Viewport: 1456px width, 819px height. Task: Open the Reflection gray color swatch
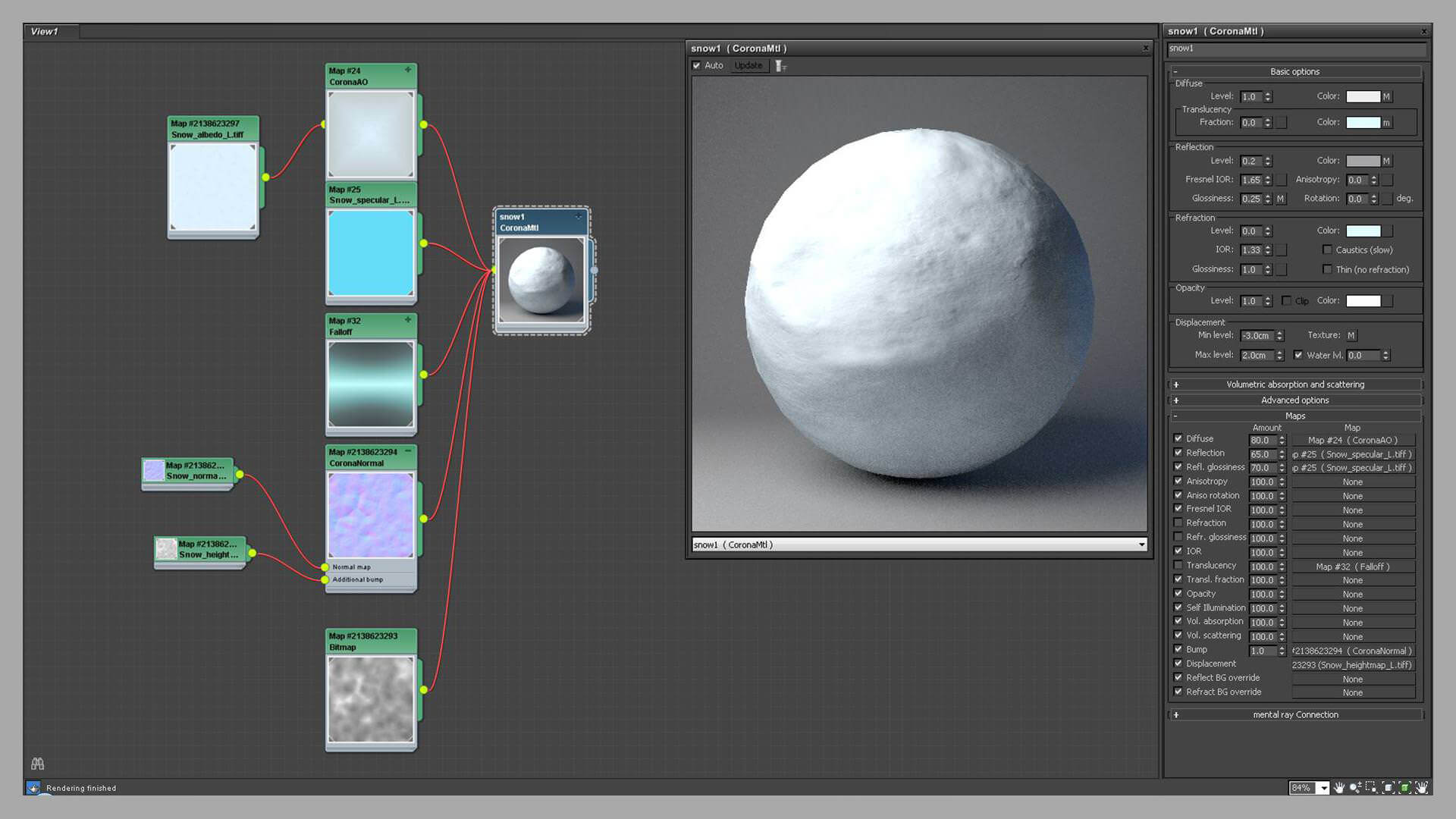pos(1363,161)
